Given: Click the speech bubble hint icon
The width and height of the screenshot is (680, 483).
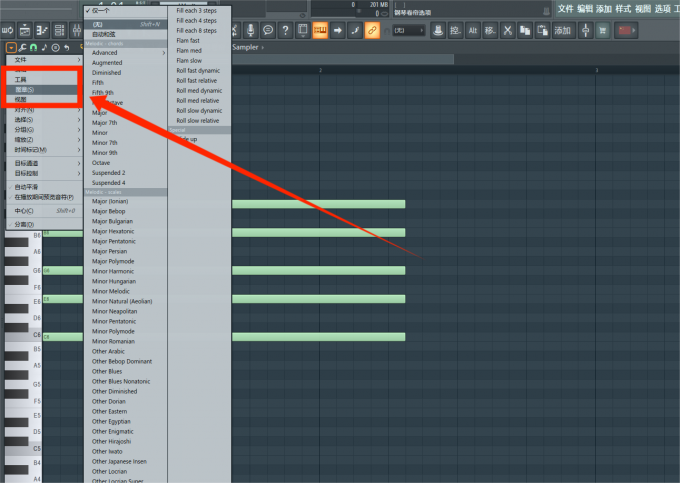Looking at the screenshot, I should (x=268, y=30).
